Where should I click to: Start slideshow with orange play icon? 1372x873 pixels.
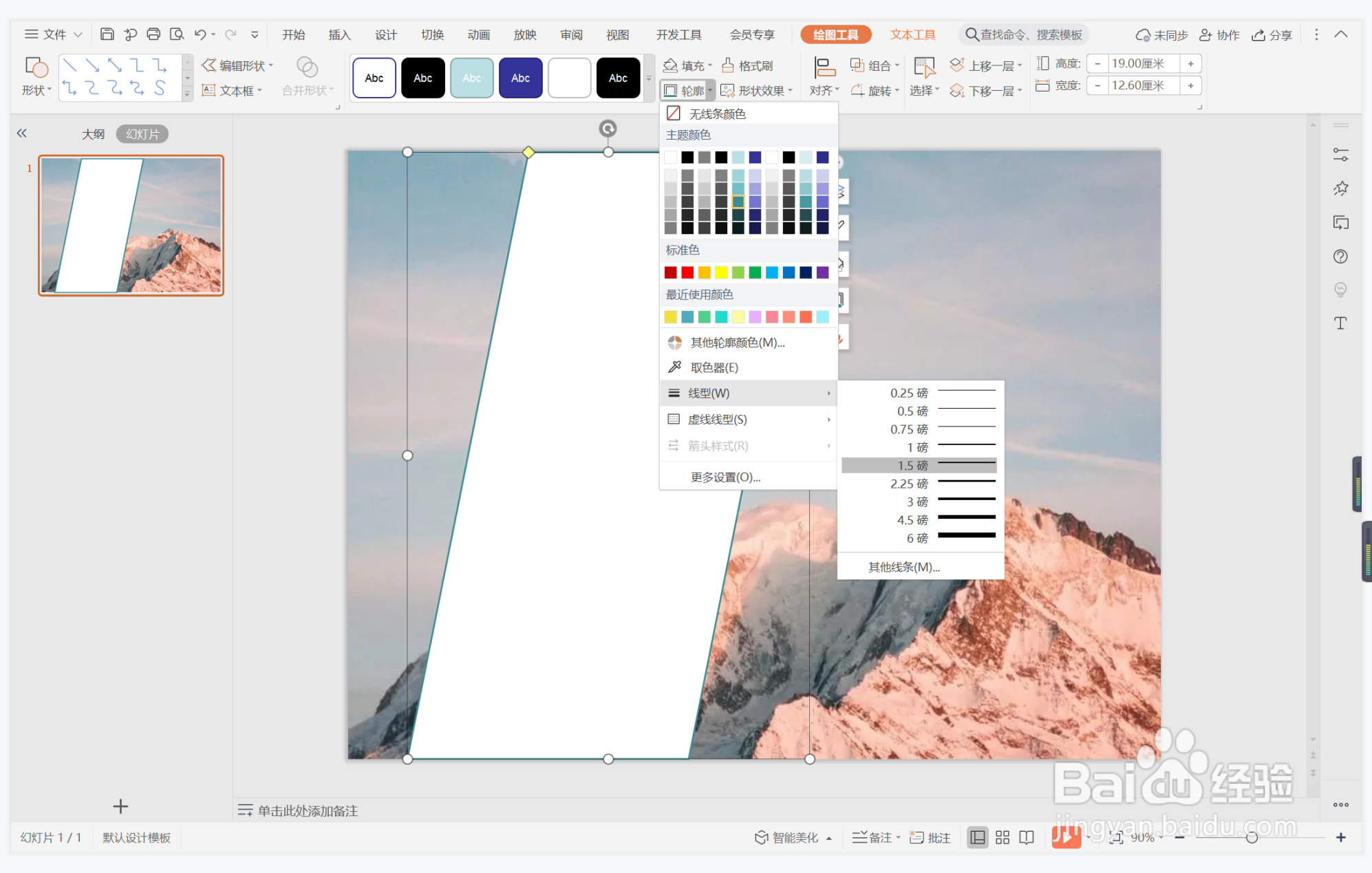1065,837
